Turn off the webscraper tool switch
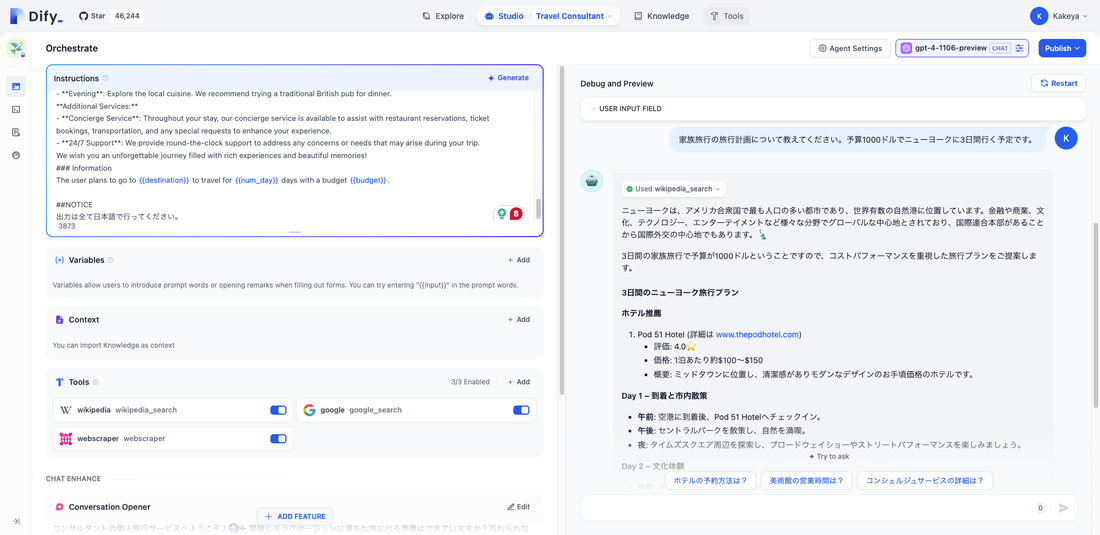Viewport: 1100px width, 535px height. click(278, 439)
